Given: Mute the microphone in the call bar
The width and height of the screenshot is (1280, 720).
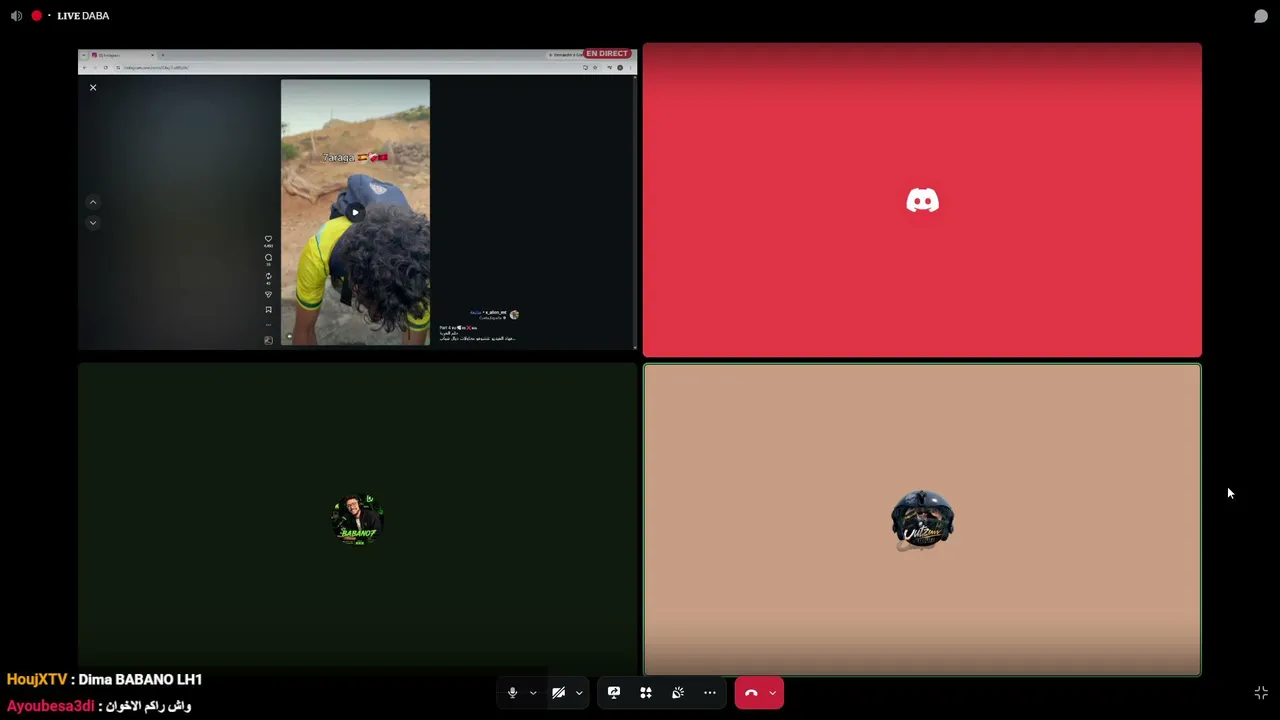Looking at the screenshot, I should (x=513, y=693).
